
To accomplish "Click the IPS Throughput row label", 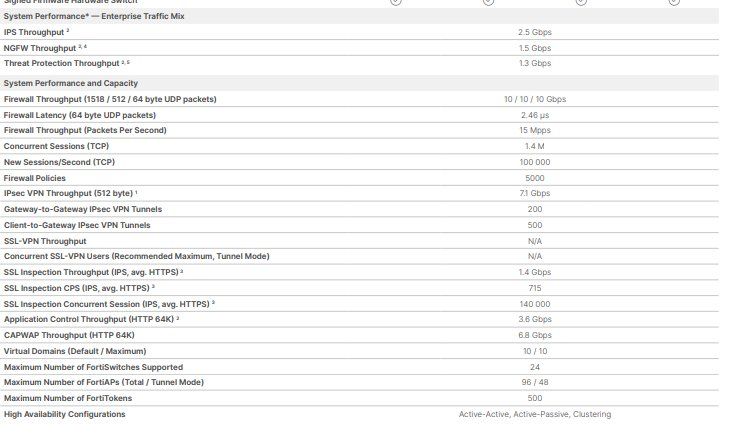I will [x=34, y=32].
